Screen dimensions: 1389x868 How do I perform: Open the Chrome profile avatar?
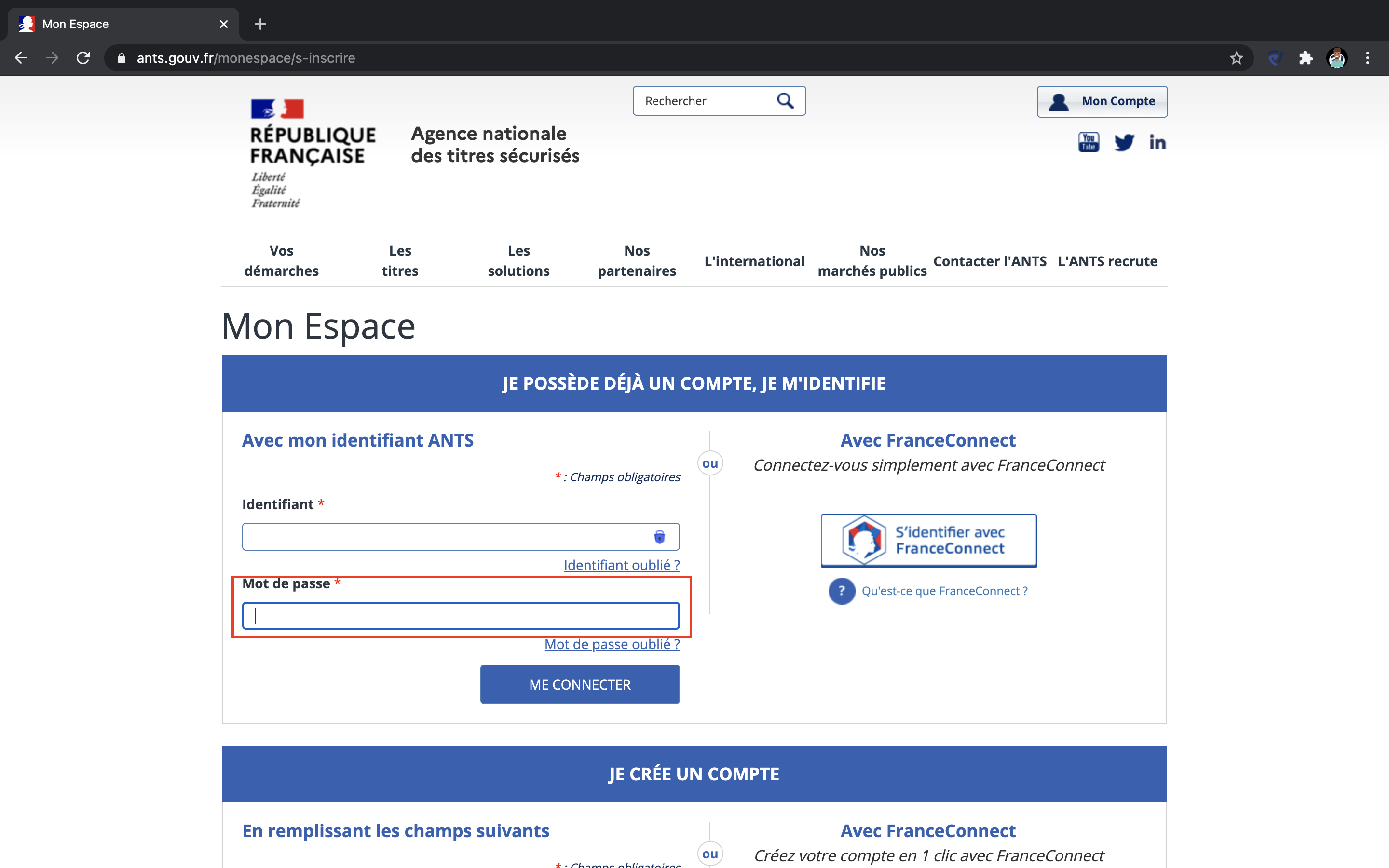tap(1337, 58)
